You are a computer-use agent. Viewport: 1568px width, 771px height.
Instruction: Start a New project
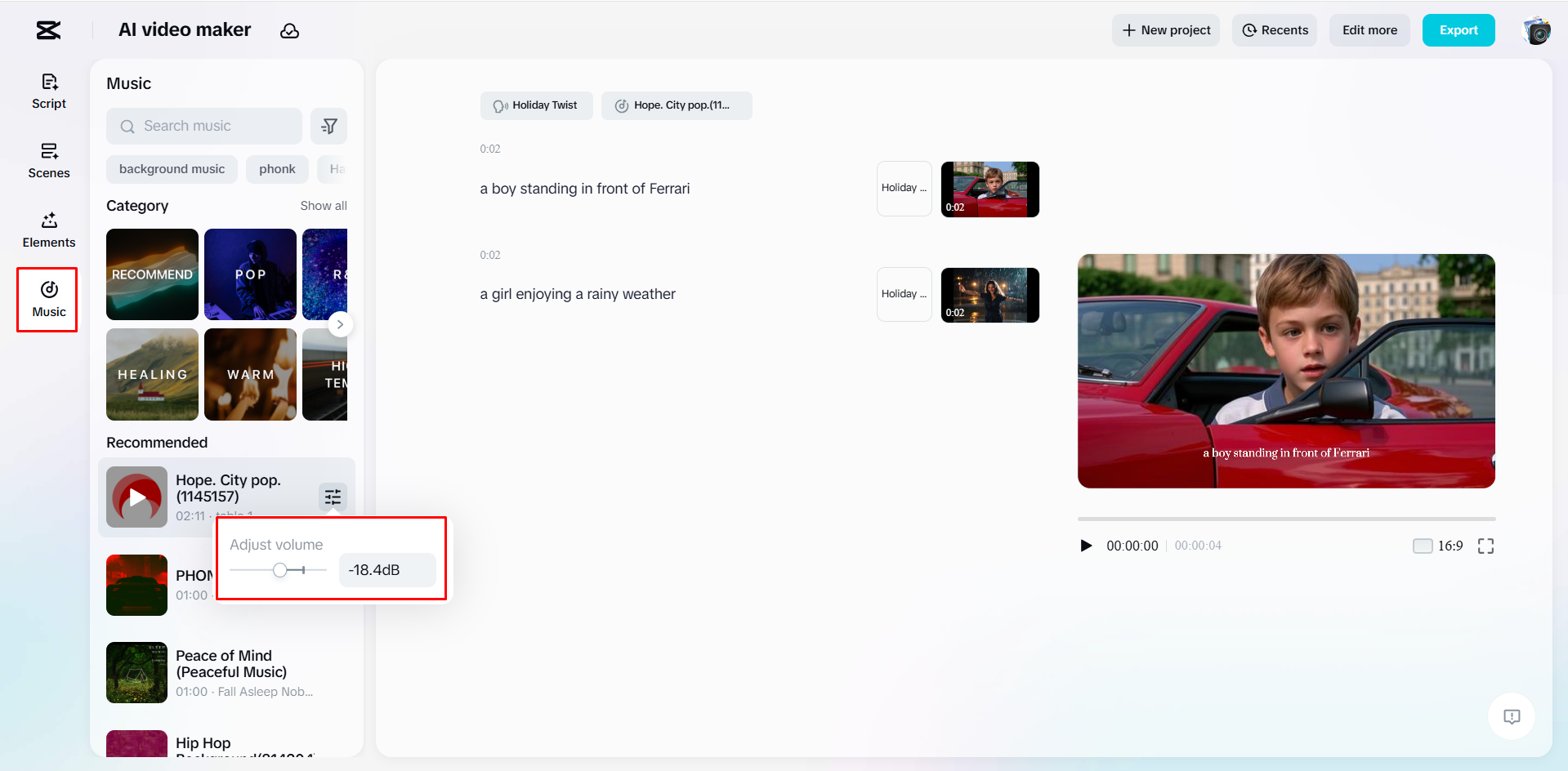coord(1165,29)
